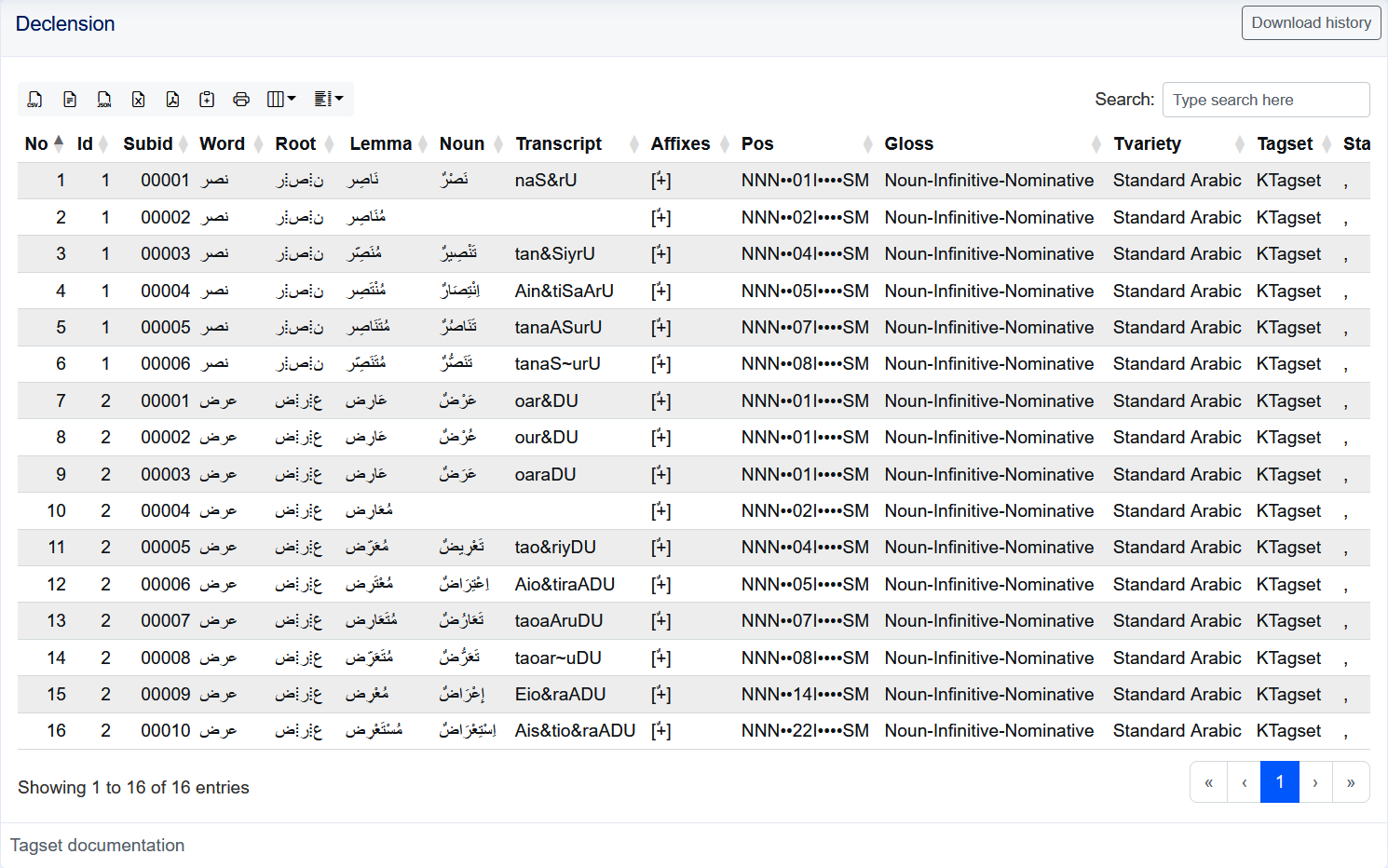Click the 'Showing 1 to 16 of 16 entries' text
1388x868 pixels.
point(133,788)
